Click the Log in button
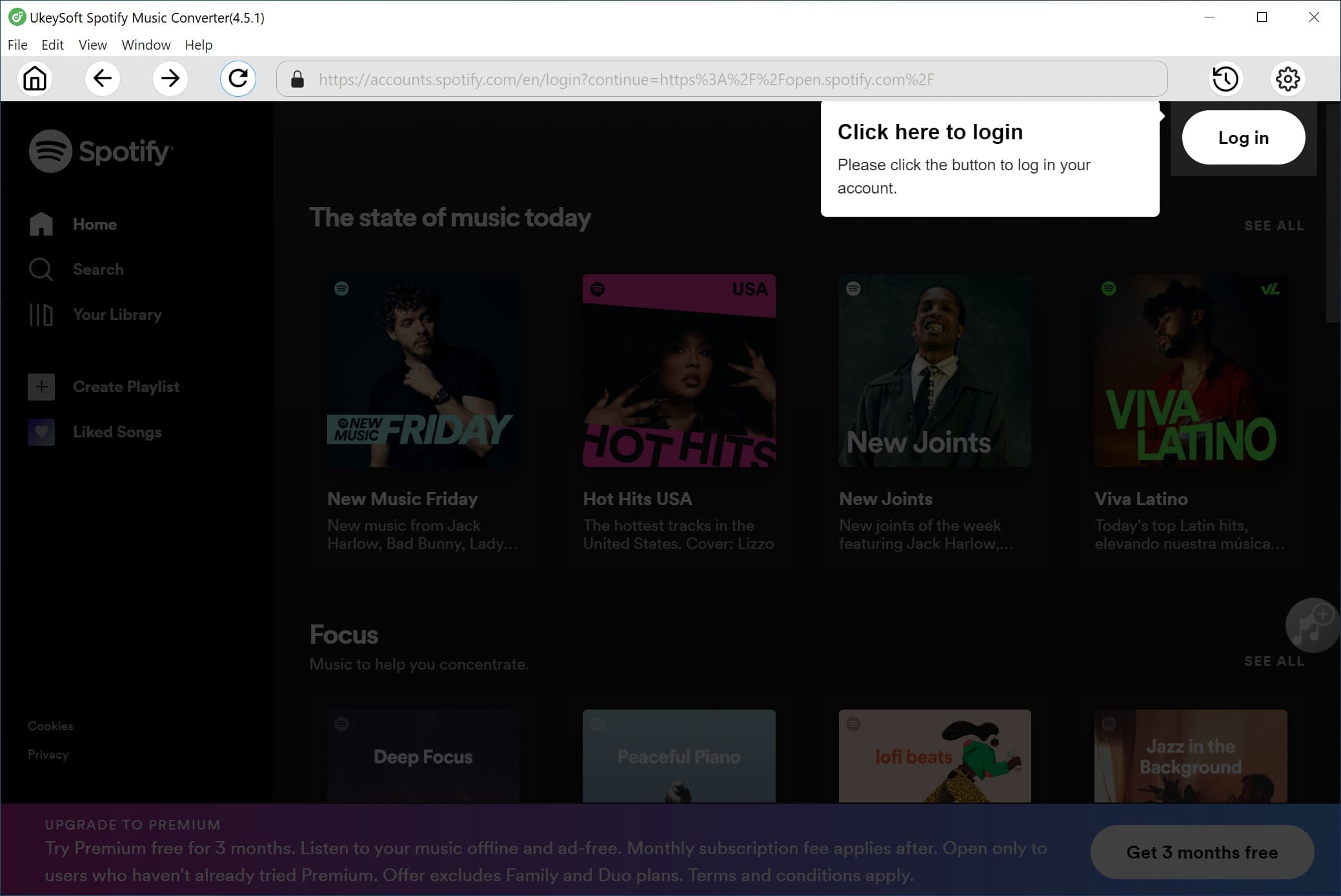The image size is (1341, 896). (x=1244, y=138)
